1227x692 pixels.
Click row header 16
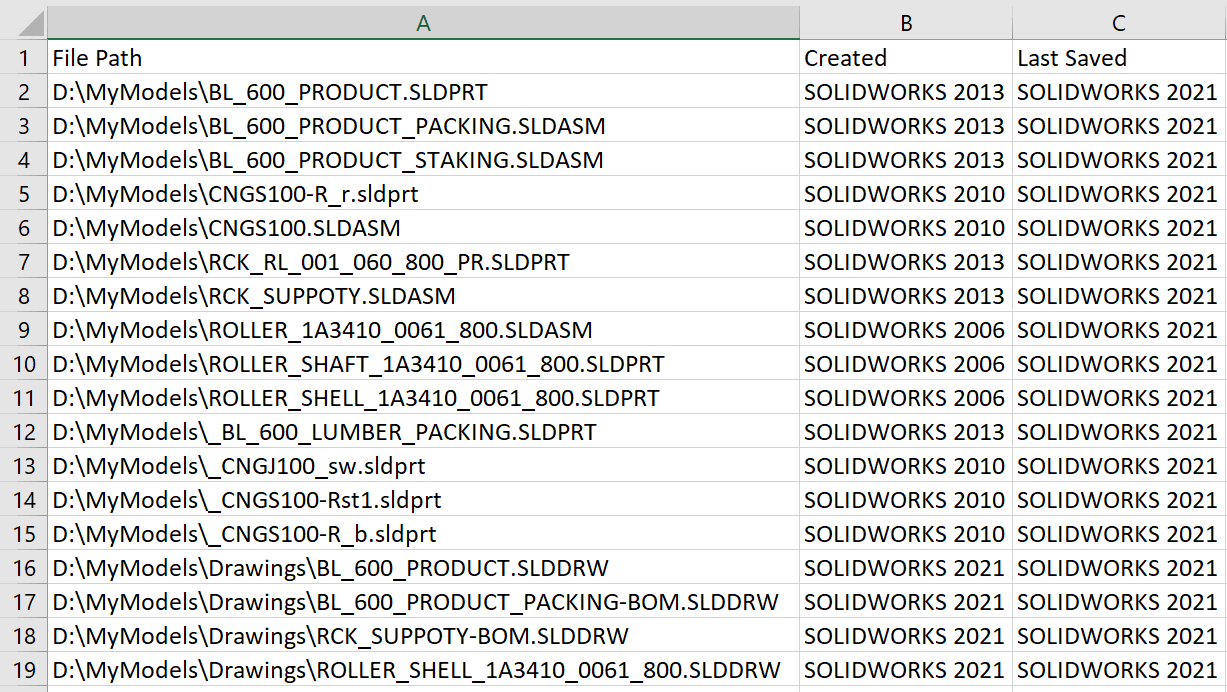coord(23,568)
